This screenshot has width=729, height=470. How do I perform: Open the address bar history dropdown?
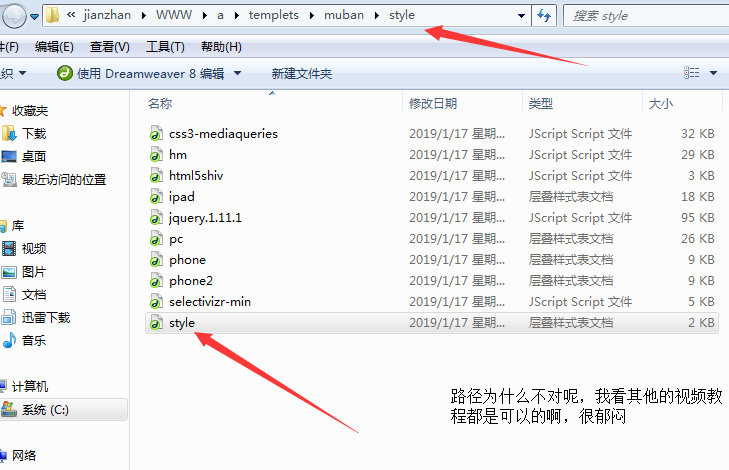pos(522,16)
